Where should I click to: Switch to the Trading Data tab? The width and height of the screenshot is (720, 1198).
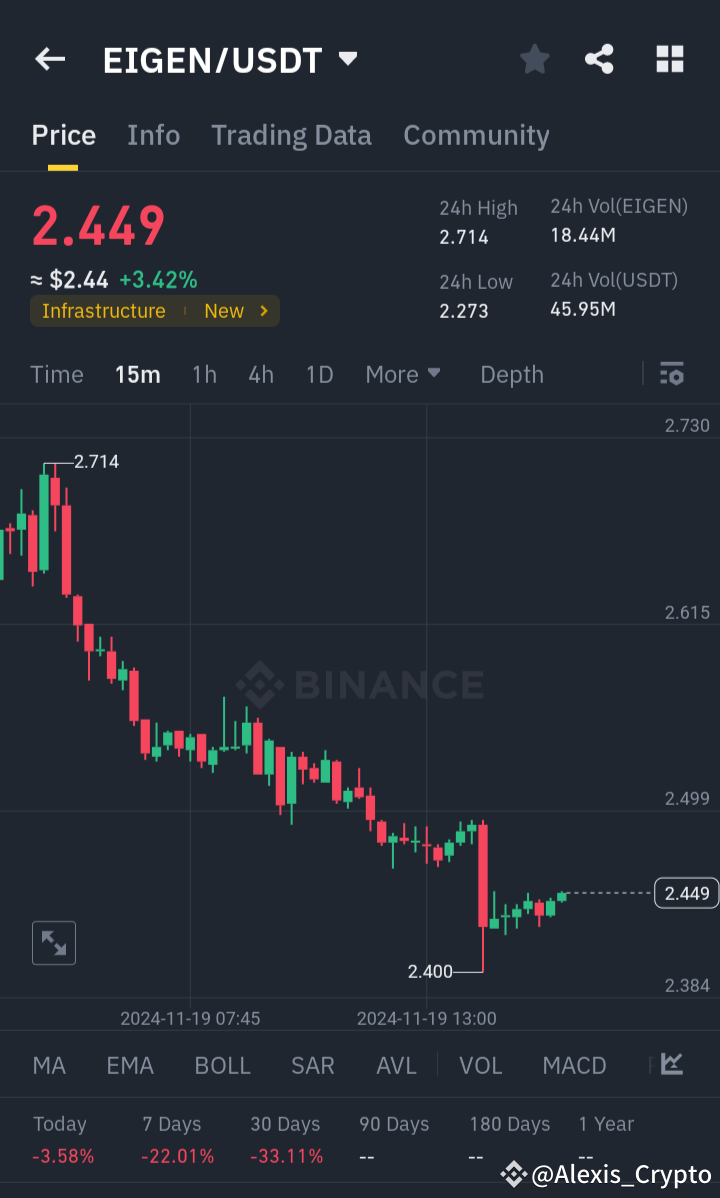pyautogui.click(x=291, y=135)
